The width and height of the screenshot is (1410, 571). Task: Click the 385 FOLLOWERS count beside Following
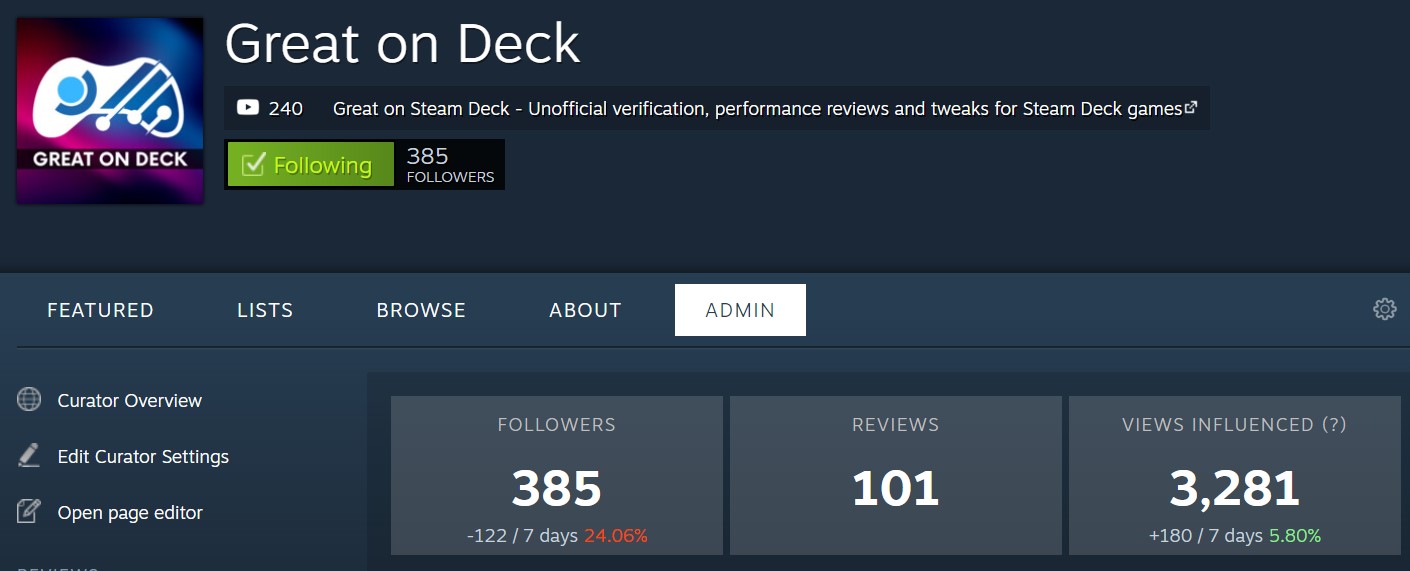tap(450, 165)
